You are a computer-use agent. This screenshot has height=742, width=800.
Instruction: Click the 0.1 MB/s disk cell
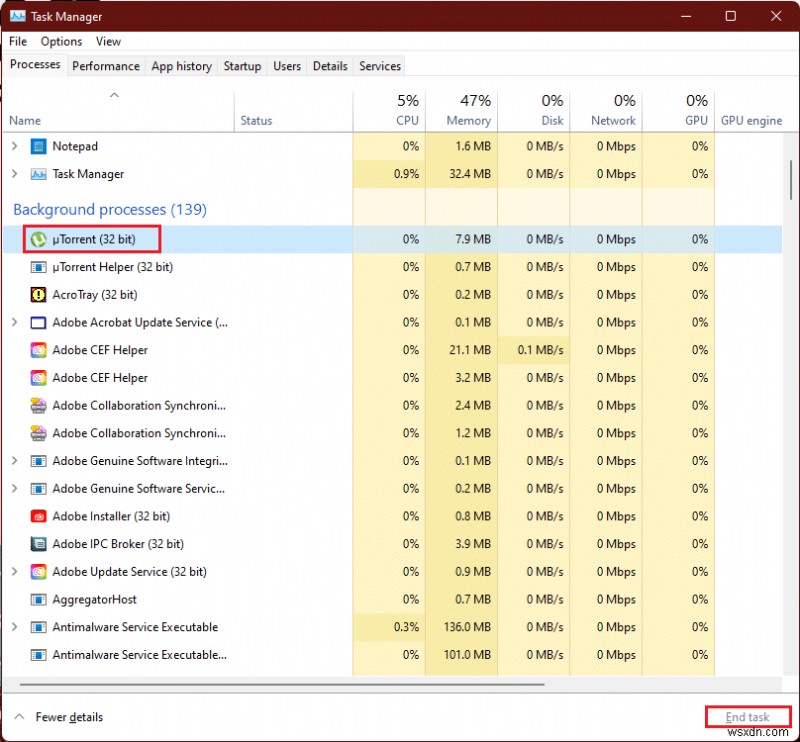[534, 350]
